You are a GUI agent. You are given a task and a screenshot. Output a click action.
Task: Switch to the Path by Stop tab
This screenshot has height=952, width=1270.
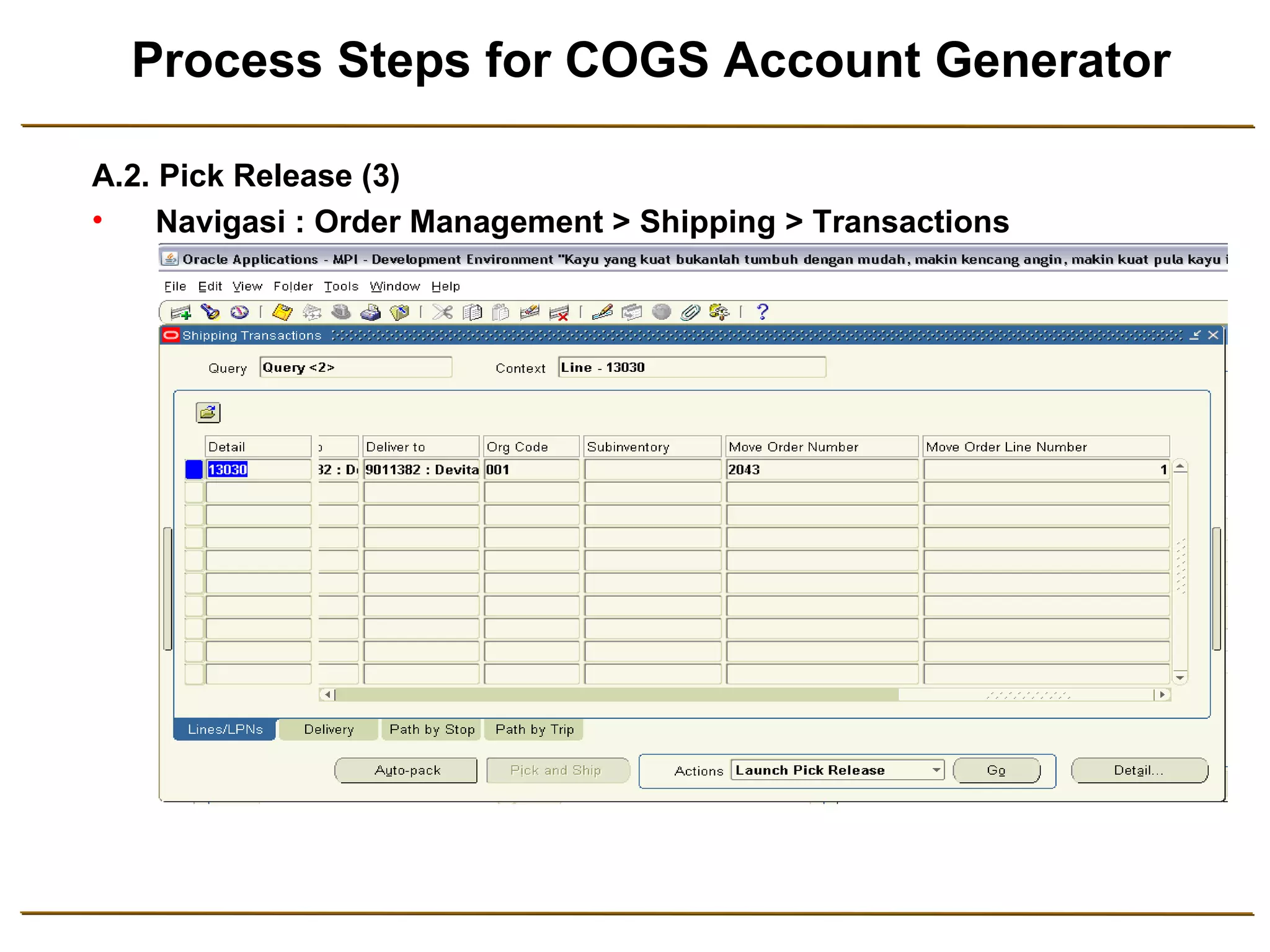[432, 729]
